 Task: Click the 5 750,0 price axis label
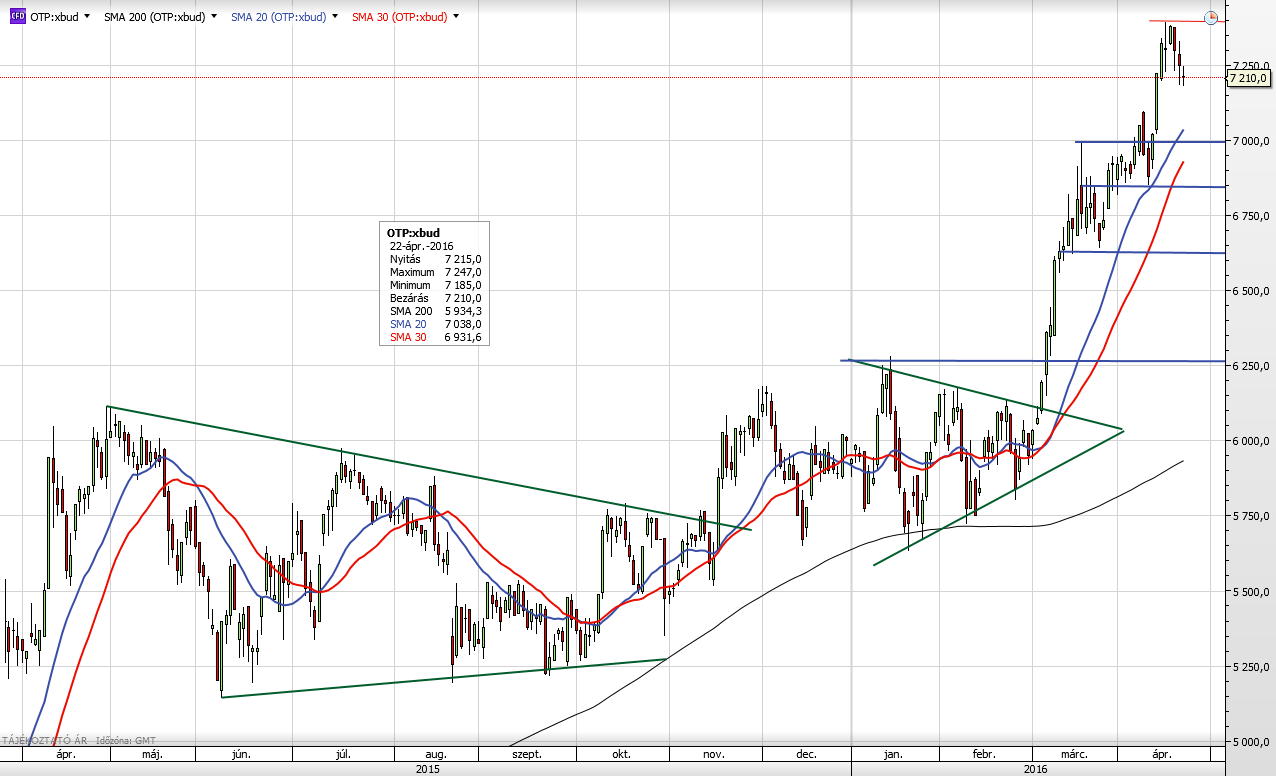tap(1250, 516)
